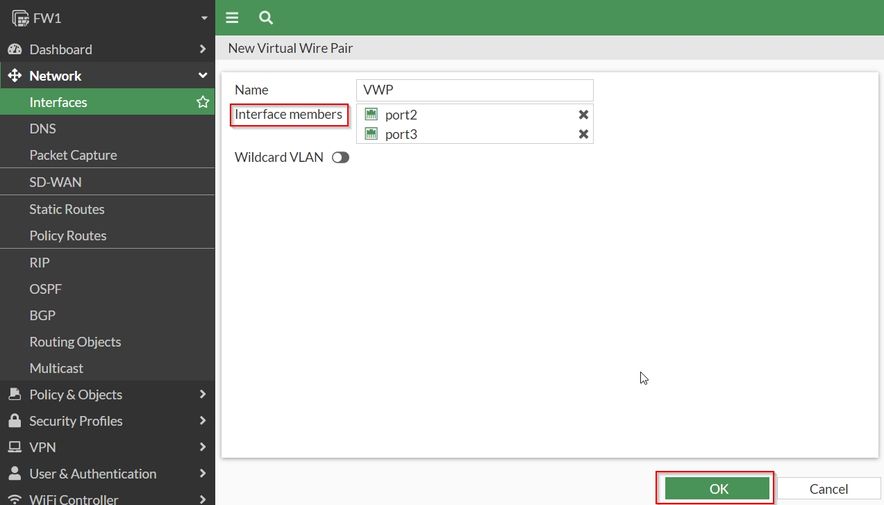
Task: Click the Network cross-arrows icon
Action: click(x=15, y=76)
